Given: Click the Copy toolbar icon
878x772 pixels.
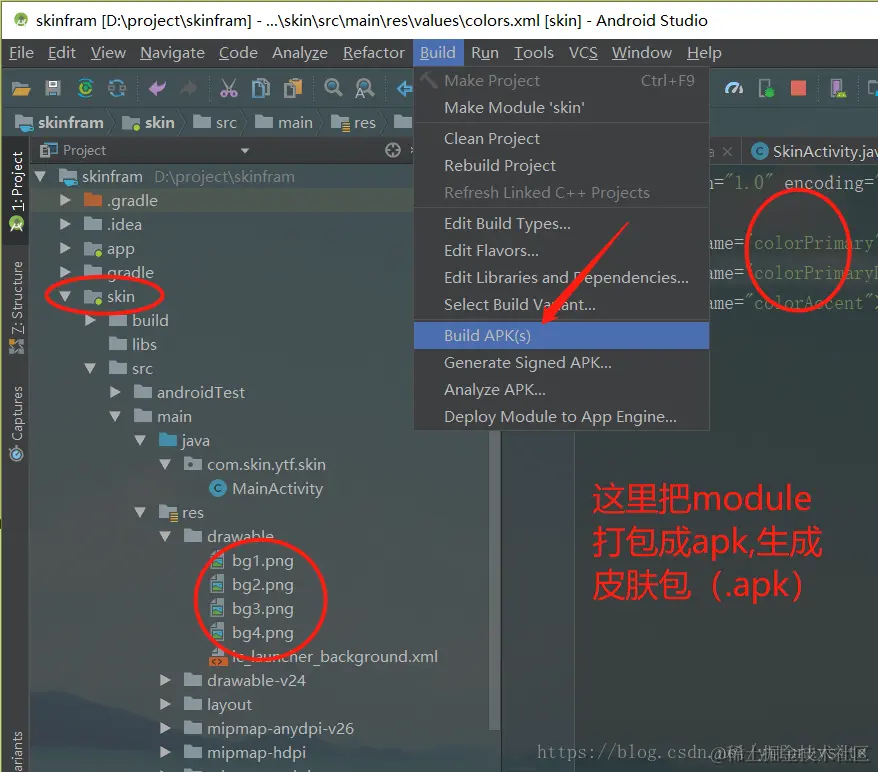Looking at the screenshot, I should pyautogui.click(x=261, y=88).
